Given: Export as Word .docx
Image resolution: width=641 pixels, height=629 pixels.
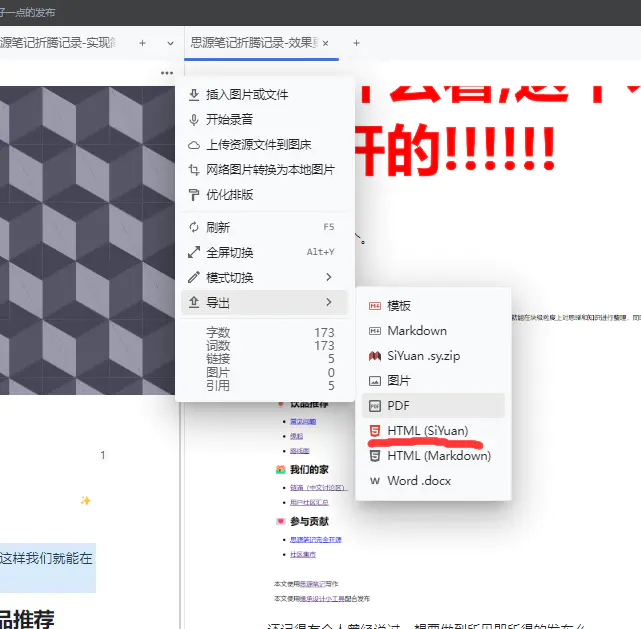Looking at the screenshot, I should click(433, 481).
